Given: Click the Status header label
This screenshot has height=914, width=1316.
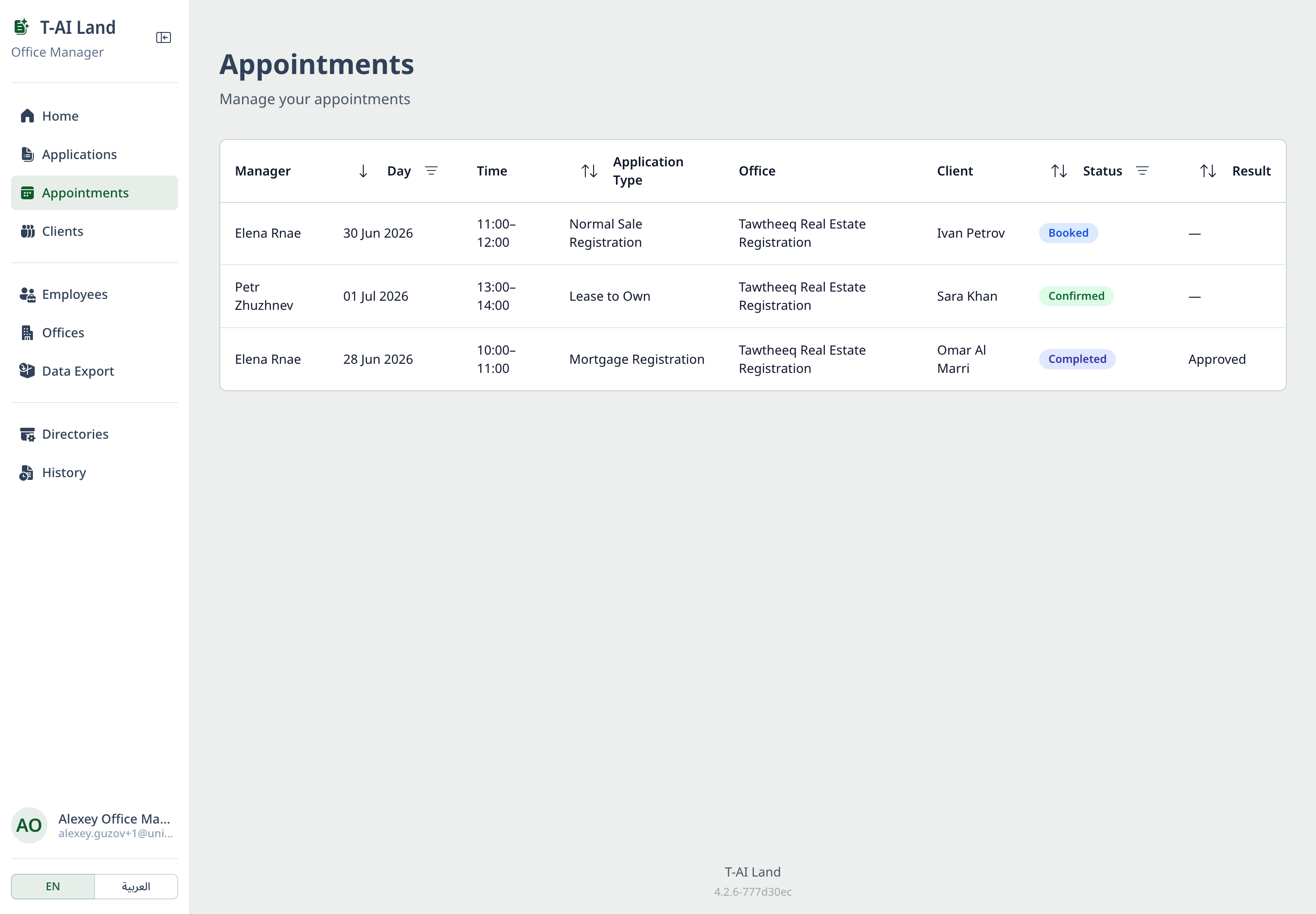Looking at the screenshot, I should click(x=1103, y=171).
